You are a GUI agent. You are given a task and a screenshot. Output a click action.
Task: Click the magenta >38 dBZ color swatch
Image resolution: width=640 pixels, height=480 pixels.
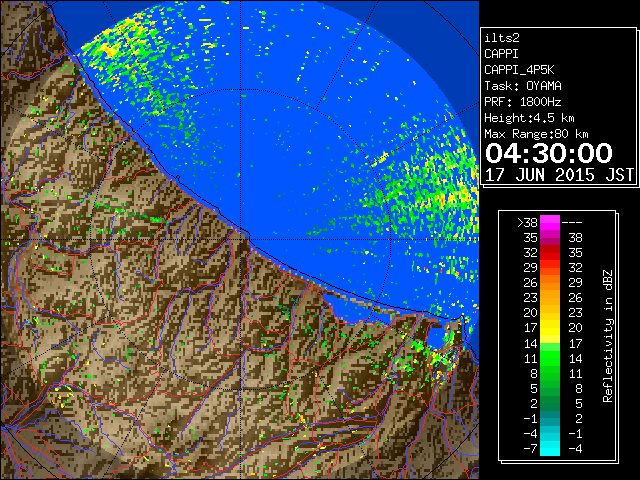coord(550,223)
